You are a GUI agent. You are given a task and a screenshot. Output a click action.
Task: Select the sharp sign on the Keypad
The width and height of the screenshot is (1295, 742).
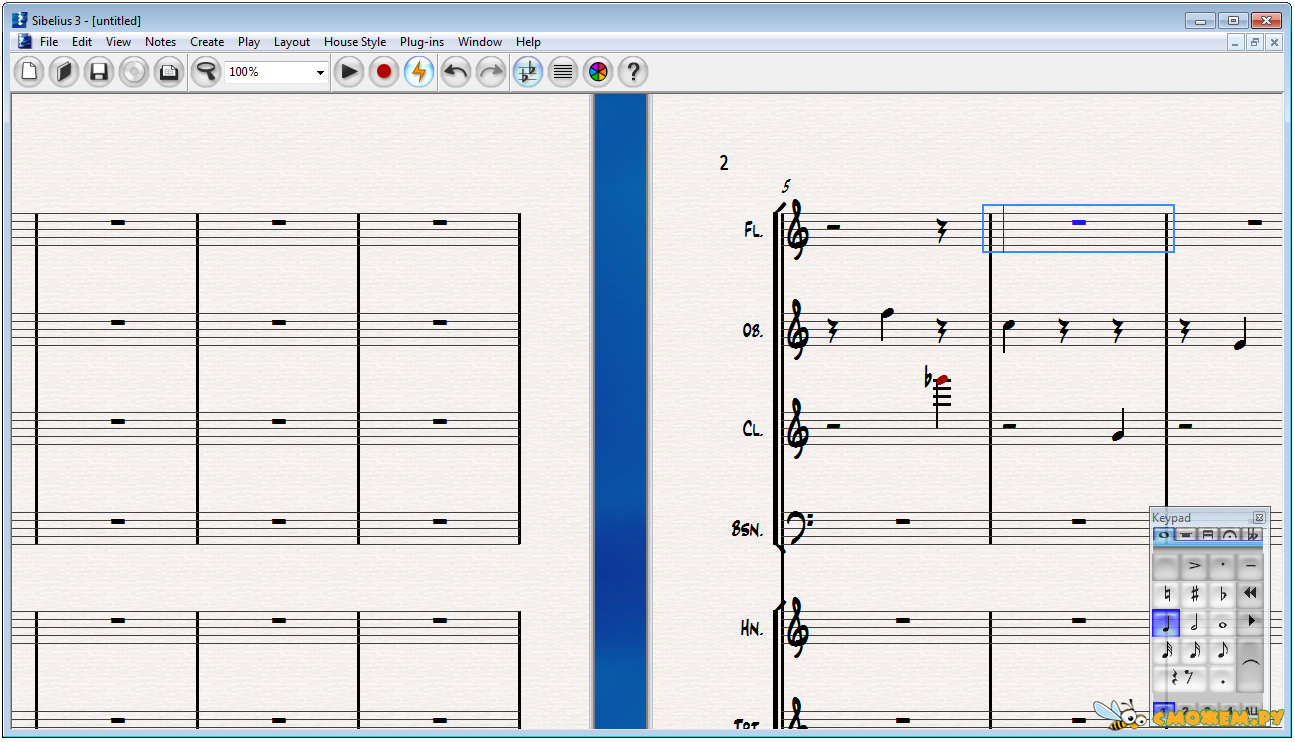point(1194,594)
